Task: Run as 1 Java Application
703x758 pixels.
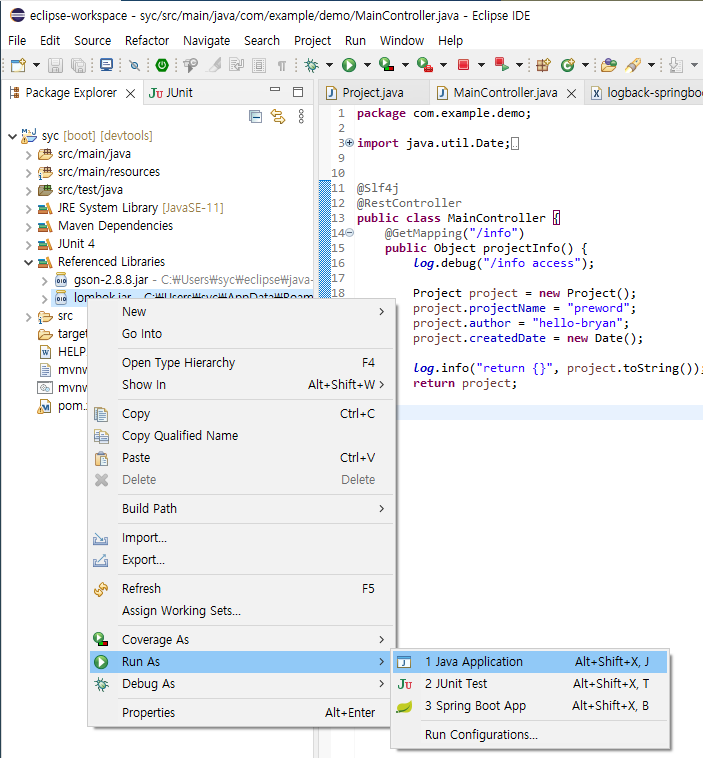Action: tap(530, 662)
